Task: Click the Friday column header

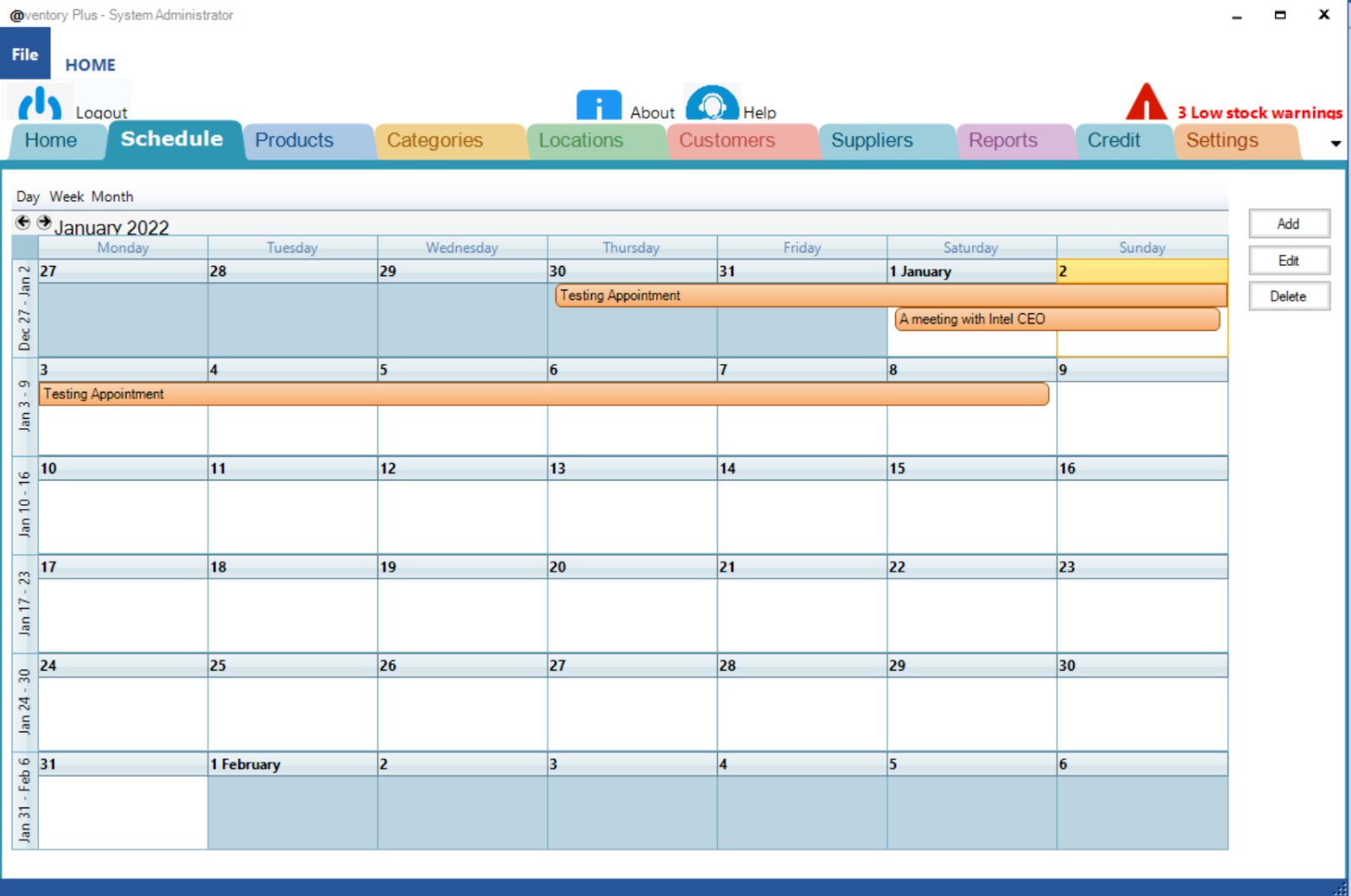Action: pos(802,247)
